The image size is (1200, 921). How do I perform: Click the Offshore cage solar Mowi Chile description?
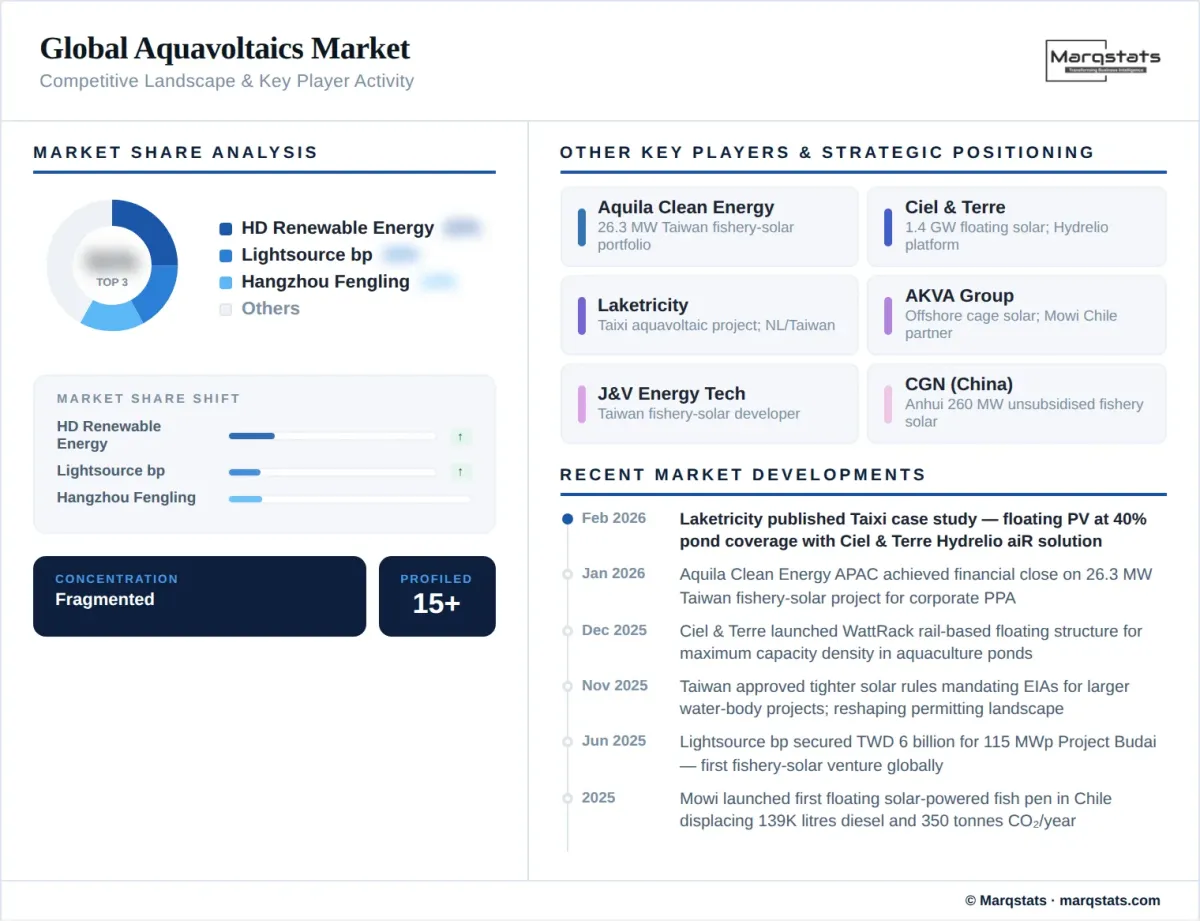(x=1011, y=324)
